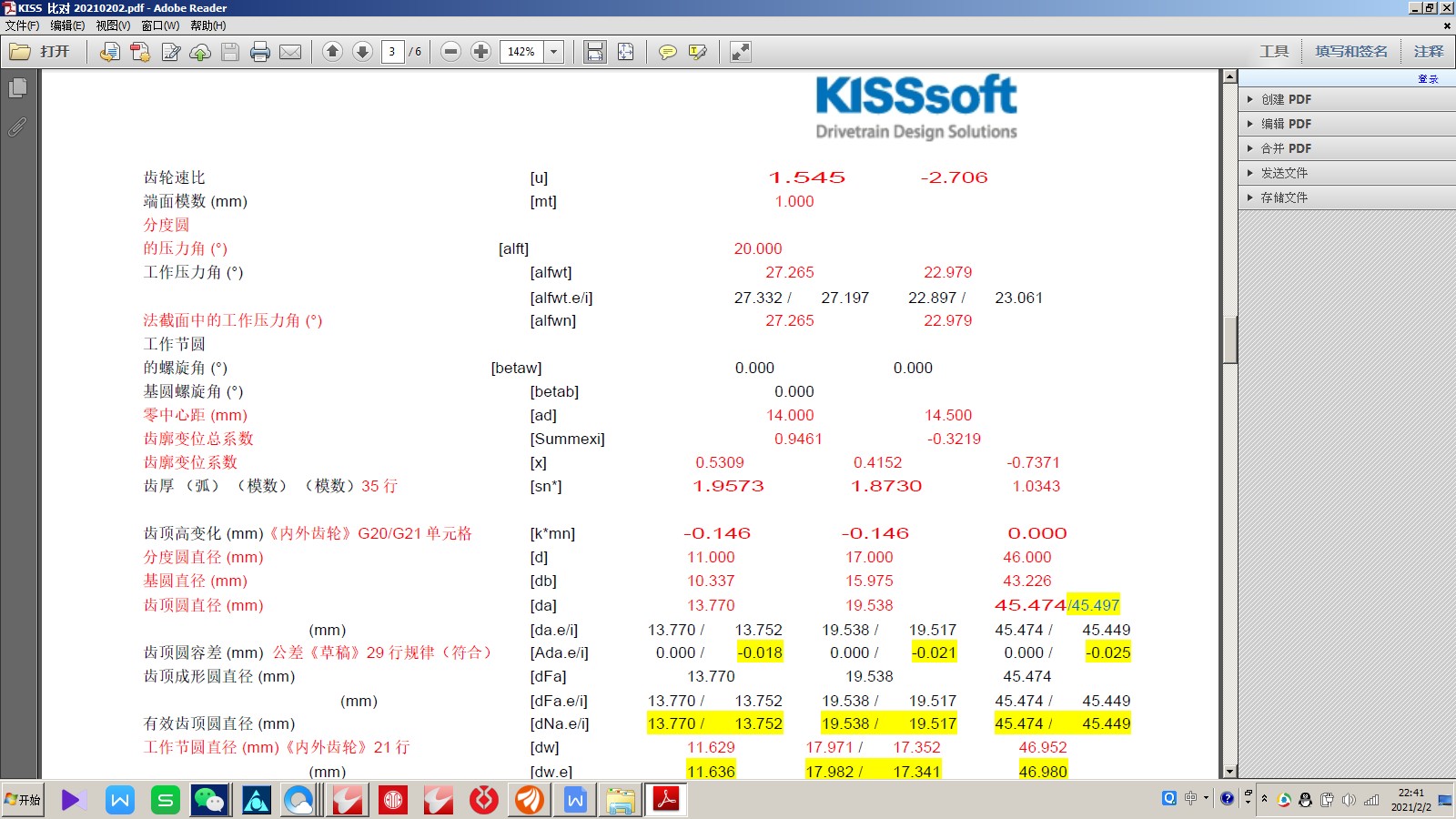
Task: Expand the 编辑 PDF section
Action: coord(1347,124)
